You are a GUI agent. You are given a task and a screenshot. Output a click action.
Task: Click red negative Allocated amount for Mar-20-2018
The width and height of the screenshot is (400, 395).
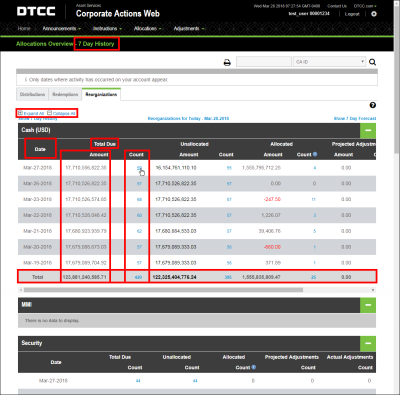click(x=272, y=247)
